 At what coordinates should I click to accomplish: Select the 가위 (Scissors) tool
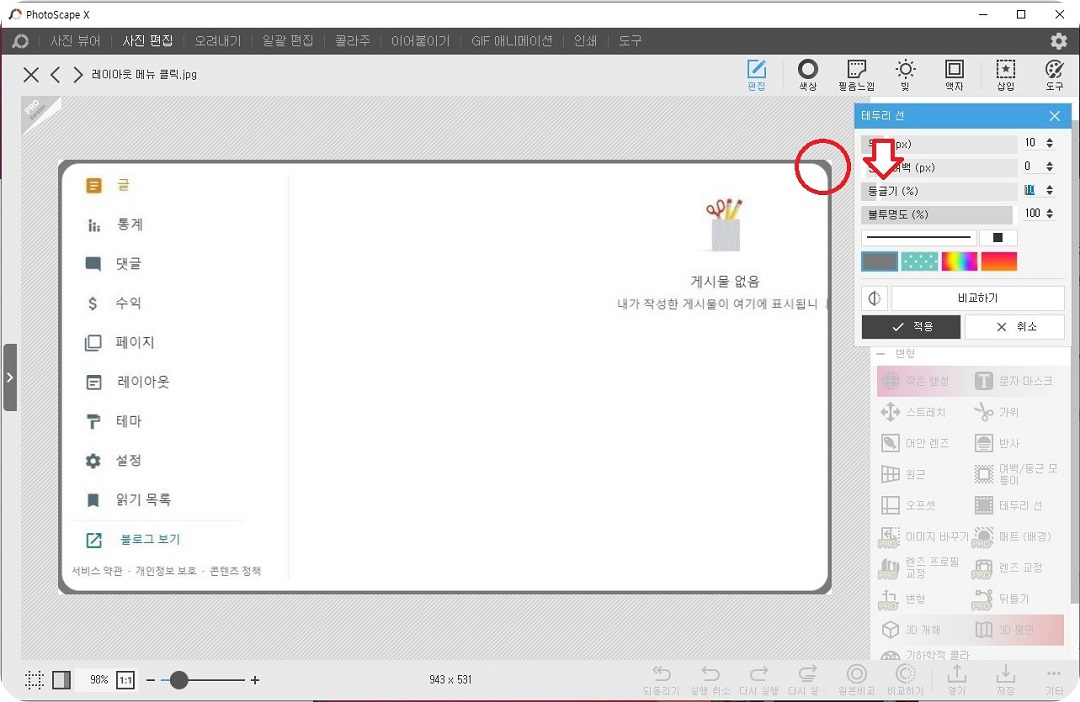[x=997, y=412]
